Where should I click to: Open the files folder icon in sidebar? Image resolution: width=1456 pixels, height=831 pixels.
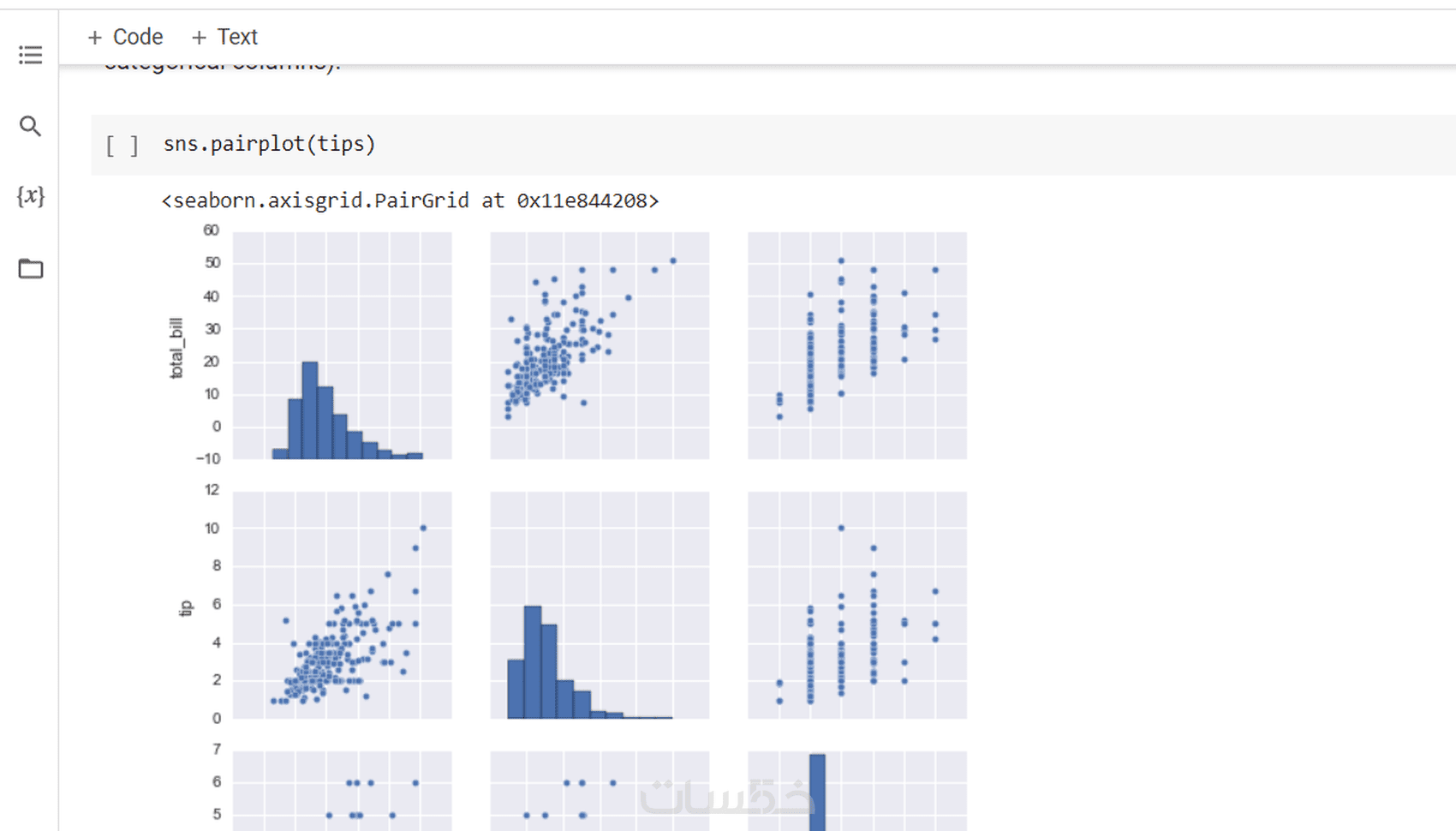tap(30, 268)
